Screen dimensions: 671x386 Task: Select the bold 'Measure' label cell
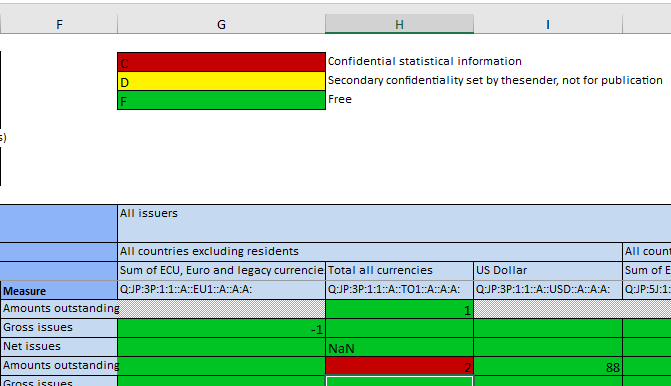coord(59,290)
